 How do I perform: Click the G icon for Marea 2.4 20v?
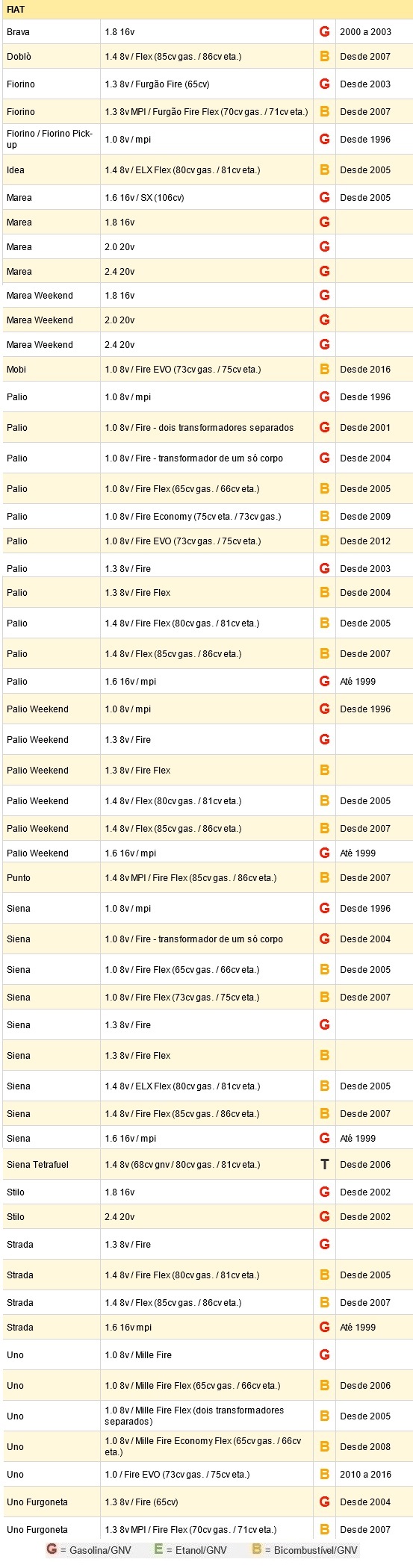coord(324,271)
